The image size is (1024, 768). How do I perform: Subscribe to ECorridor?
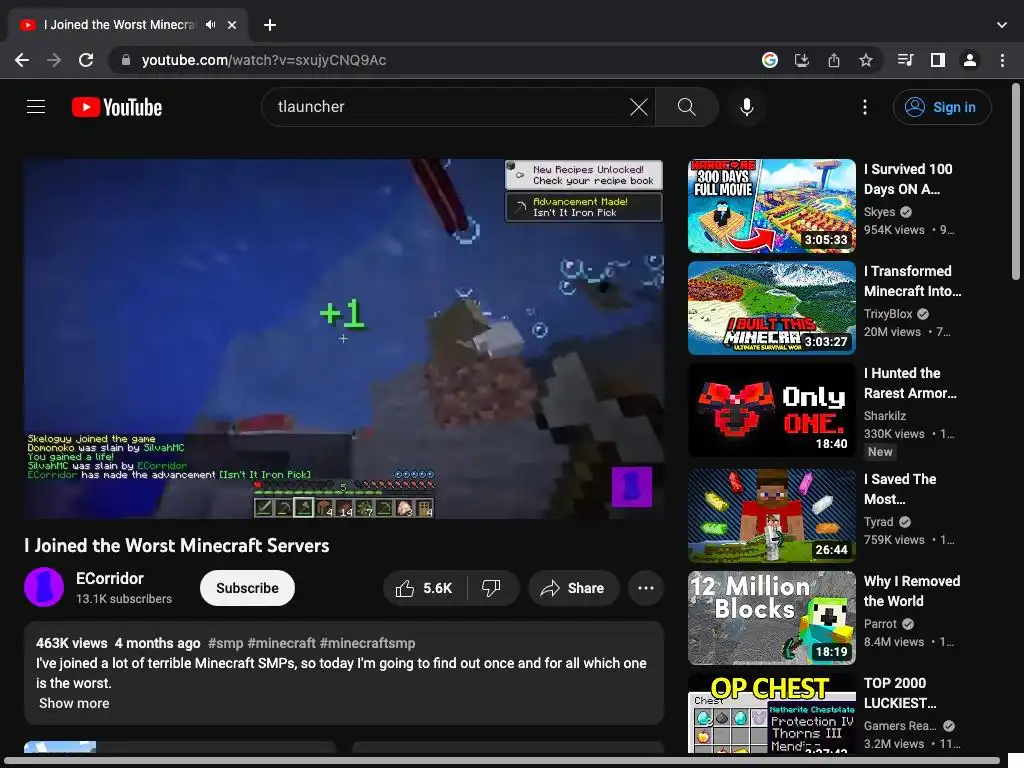(247, 588)
